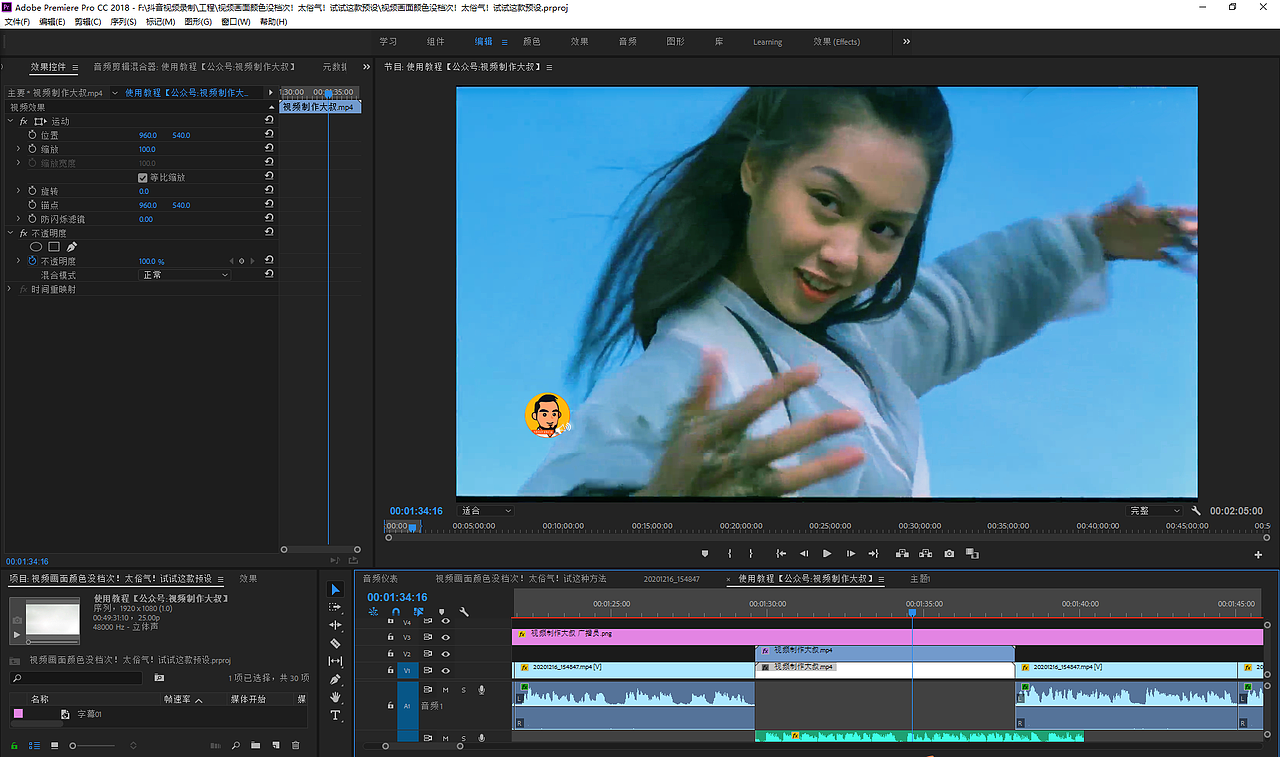Switch Project panel to list view
Screen dimensions: 1280x757
point(35,745)
